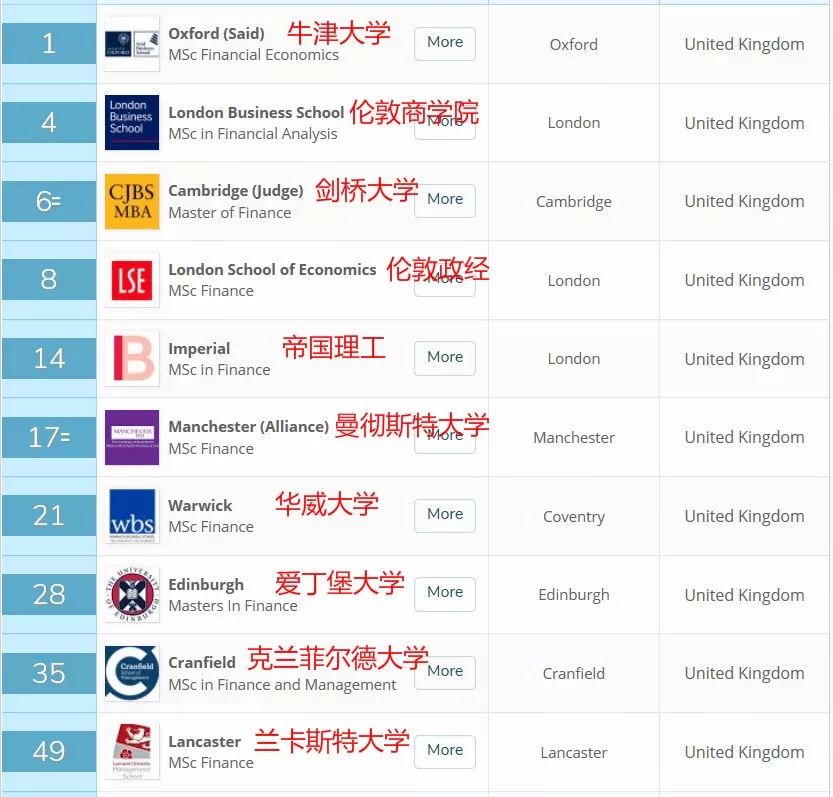Click More for Imperial MSc in Finance
This screenshot has height=797, width=833.
pos(444,357)
